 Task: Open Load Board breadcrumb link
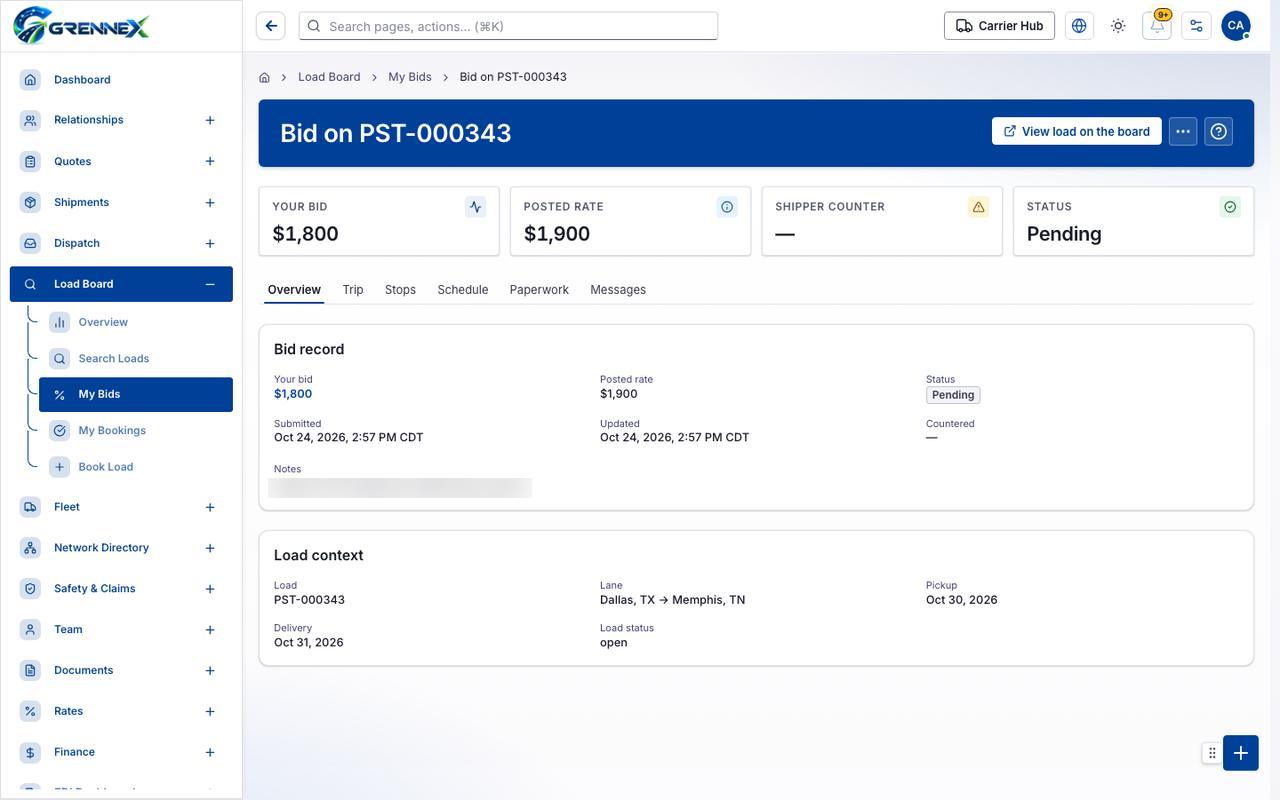click(329, 77)
